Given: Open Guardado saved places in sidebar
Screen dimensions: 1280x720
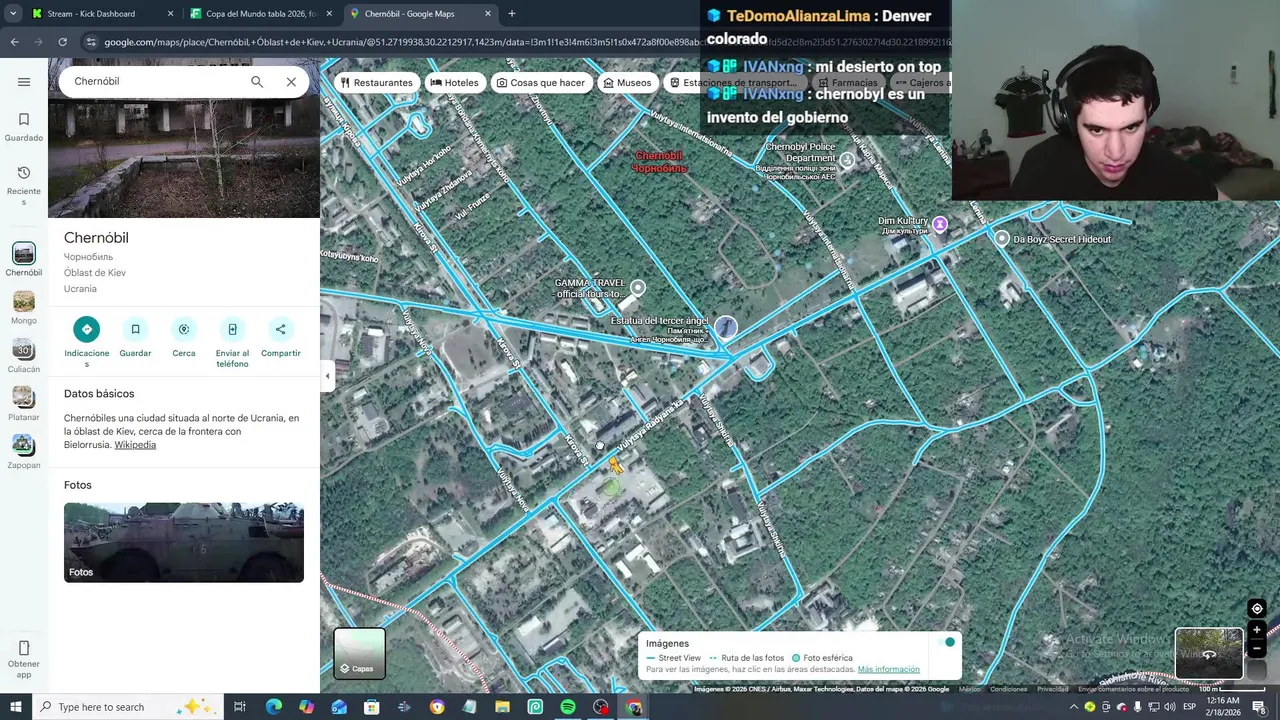Looking at the screenshot, I should point(24,127).
